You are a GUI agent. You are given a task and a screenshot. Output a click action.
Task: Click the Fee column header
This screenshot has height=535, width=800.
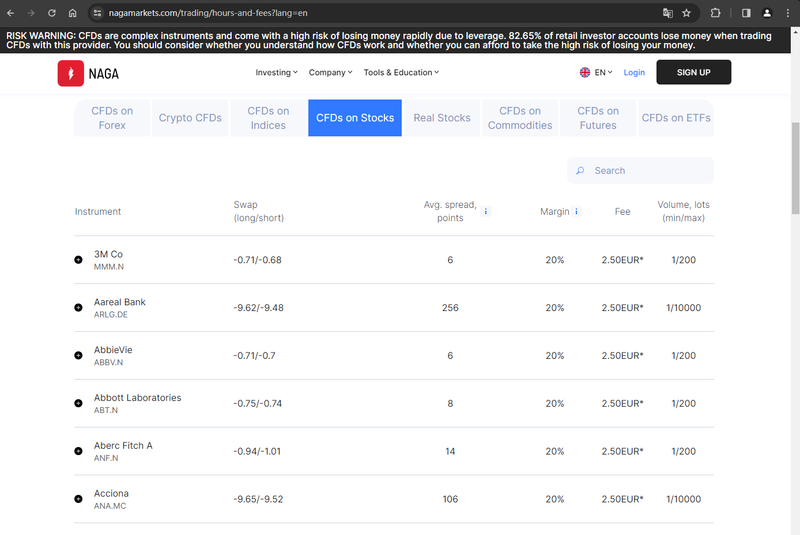pyautogui.click(x=622, y=211)
